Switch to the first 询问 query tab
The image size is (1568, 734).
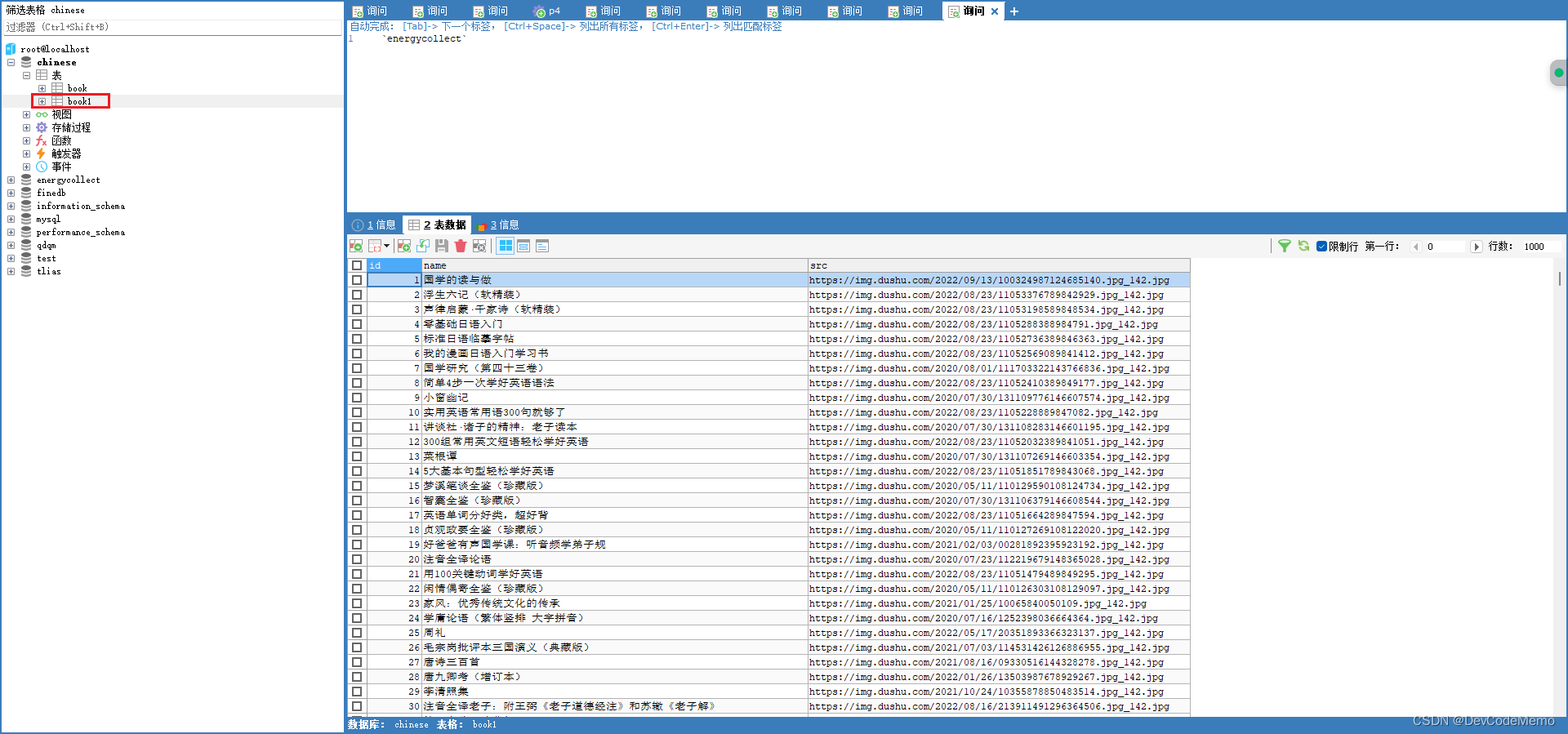pos(370,11)
